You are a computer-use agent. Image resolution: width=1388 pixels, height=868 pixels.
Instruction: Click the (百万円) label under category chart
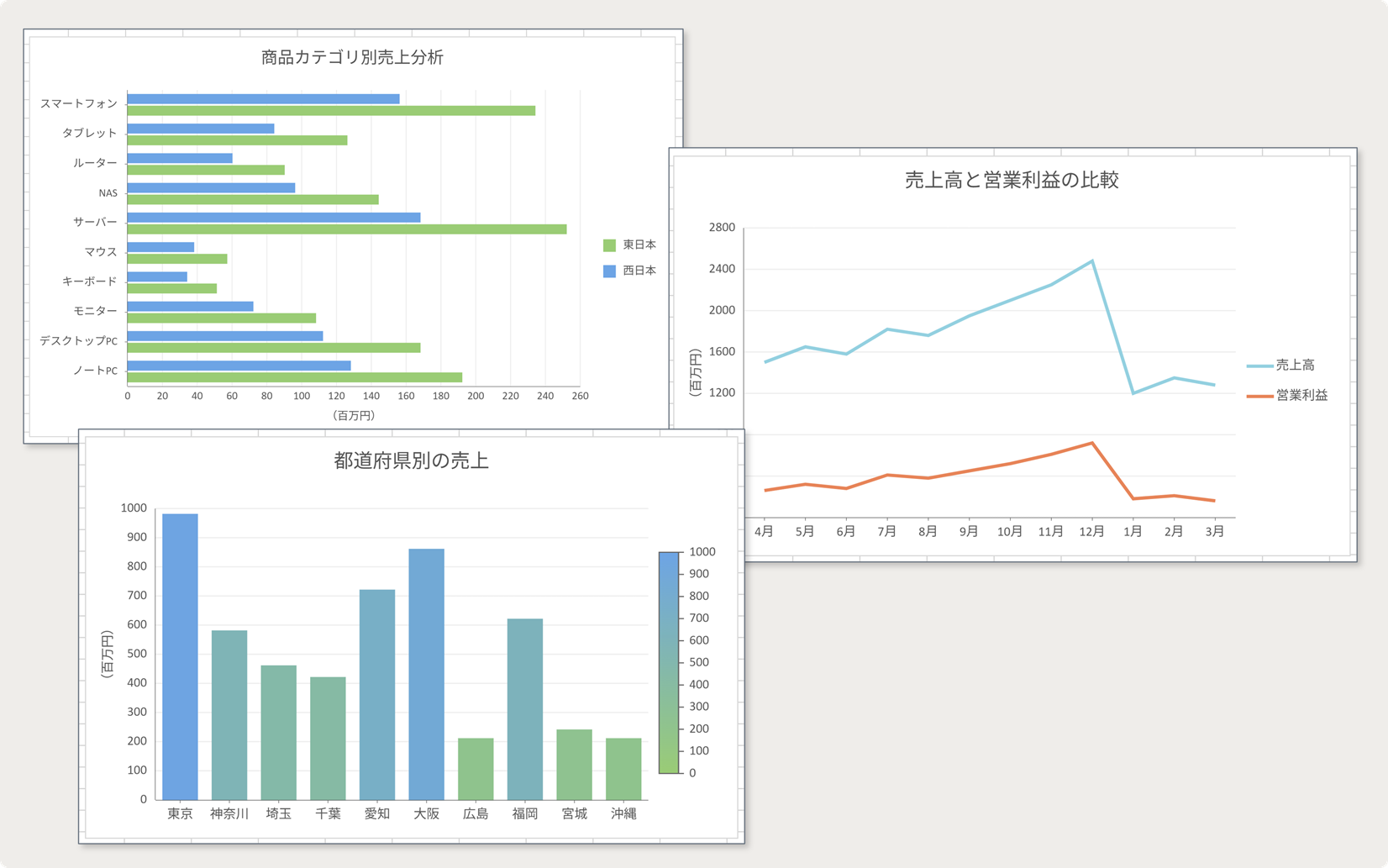coord(354,415)
